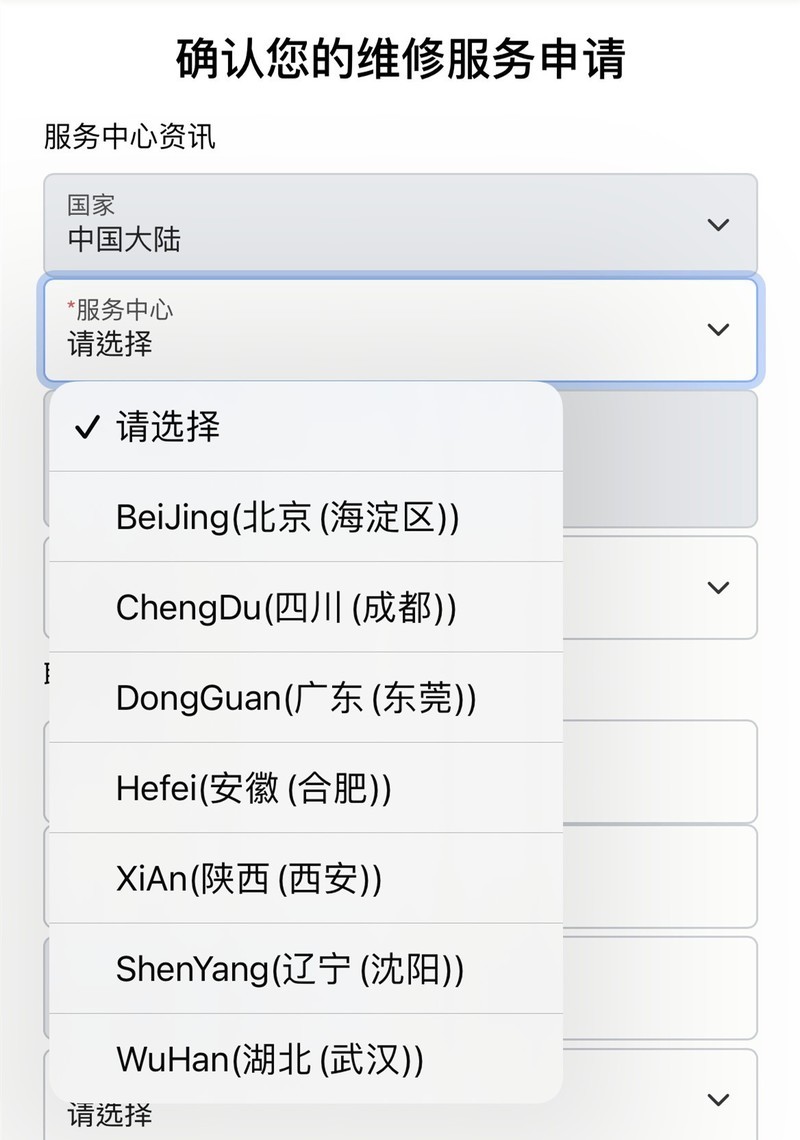Click the chevron beside 中国大陆
Screen dimensions: 800x1140
point(716,225)
